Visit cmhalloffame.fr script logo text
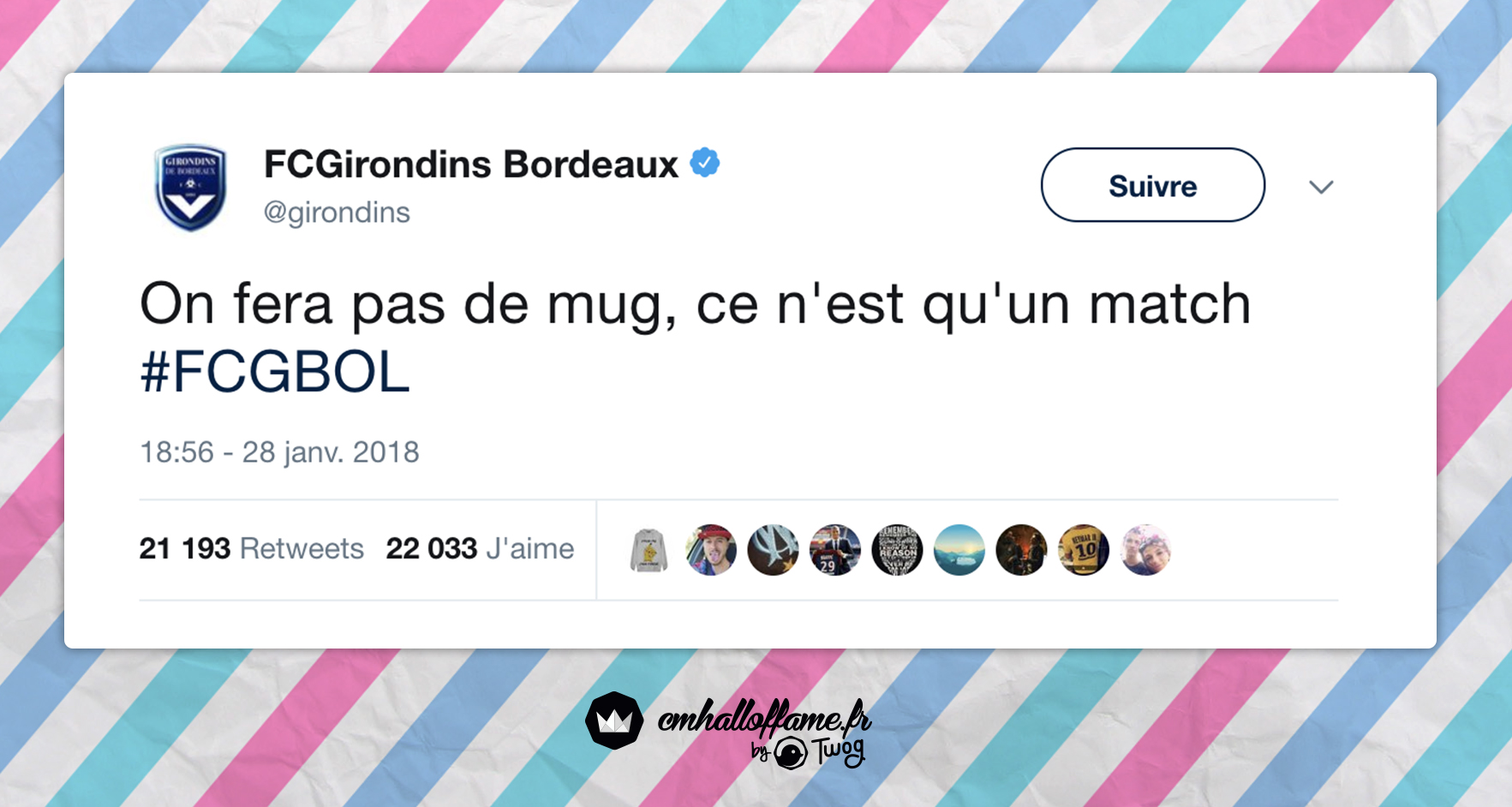This screenshot has height=807, width=1512. [x=764, y=718]
